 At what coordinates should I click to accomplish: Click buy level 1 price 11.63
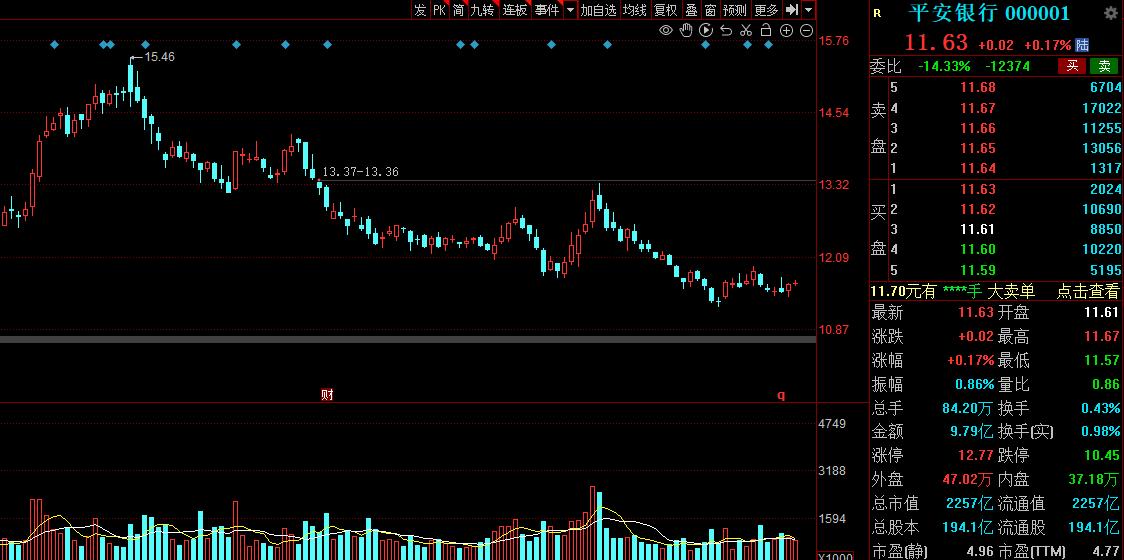click(x=978, y=189)
